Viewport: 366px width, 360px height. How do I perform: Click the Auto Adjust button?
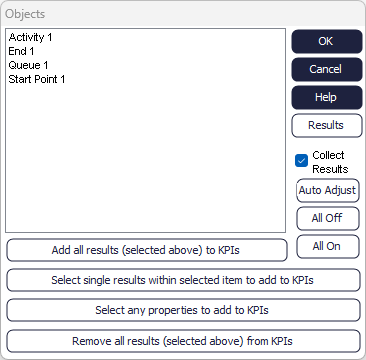click(x=328, y=190)
